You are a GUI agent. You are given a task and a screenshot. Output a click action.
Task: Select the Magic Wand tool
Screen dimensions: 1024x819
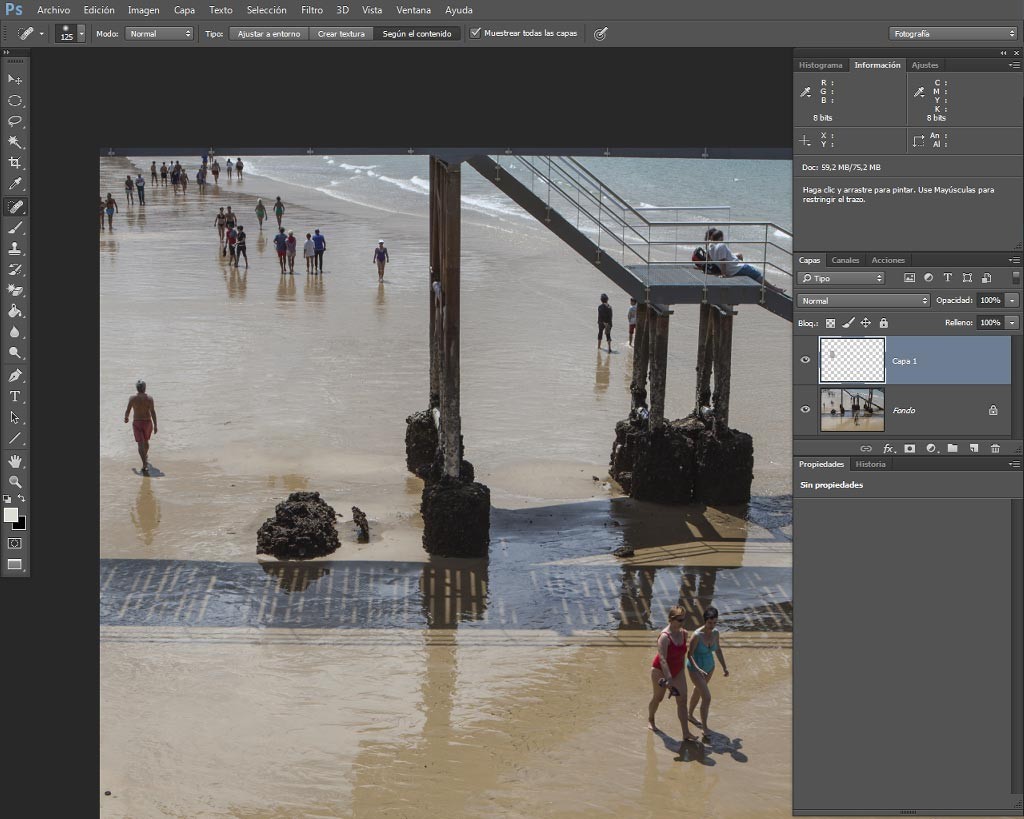[x=15, y=142]
